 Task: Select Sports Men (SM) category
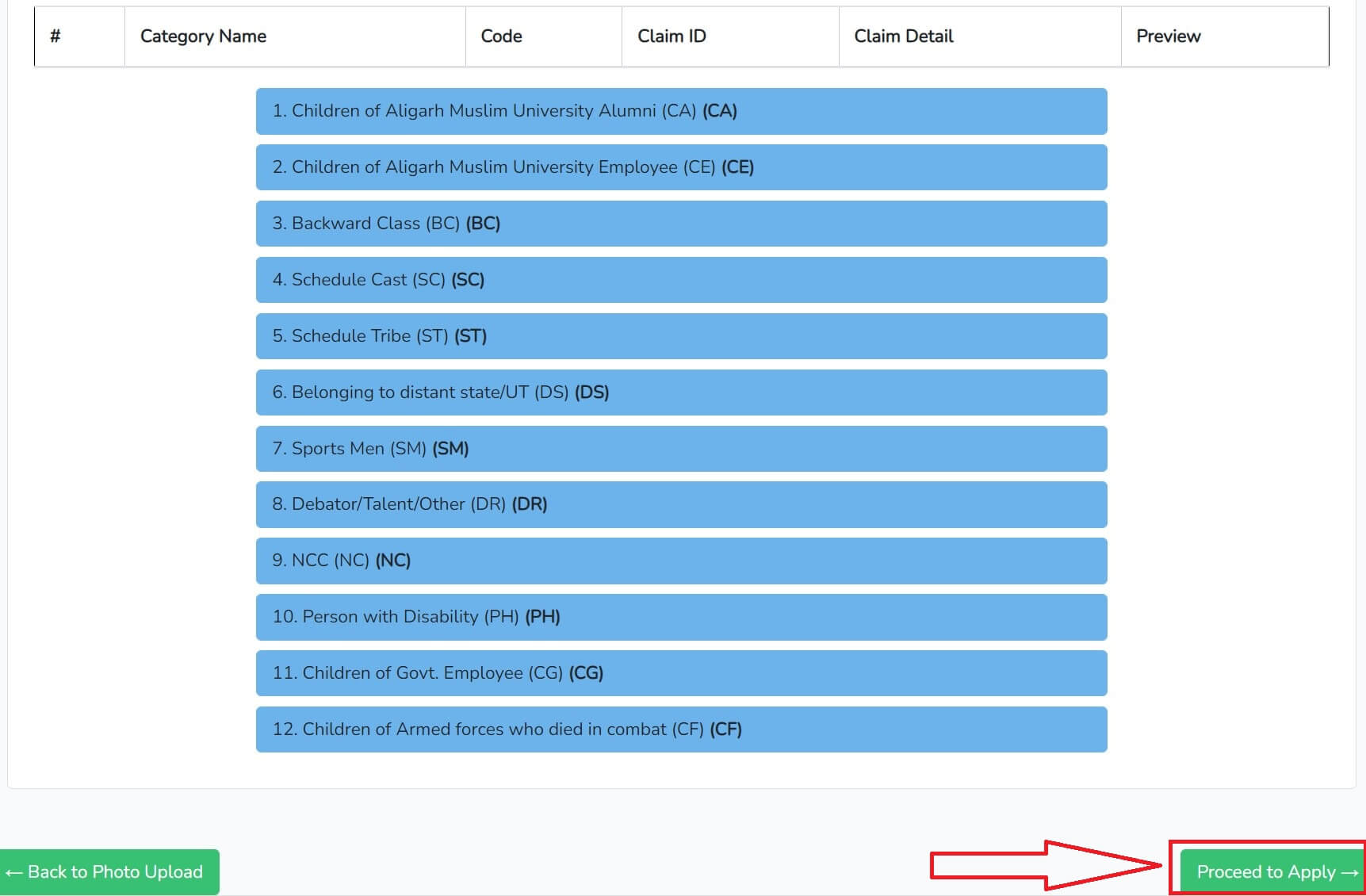point(681,449)
